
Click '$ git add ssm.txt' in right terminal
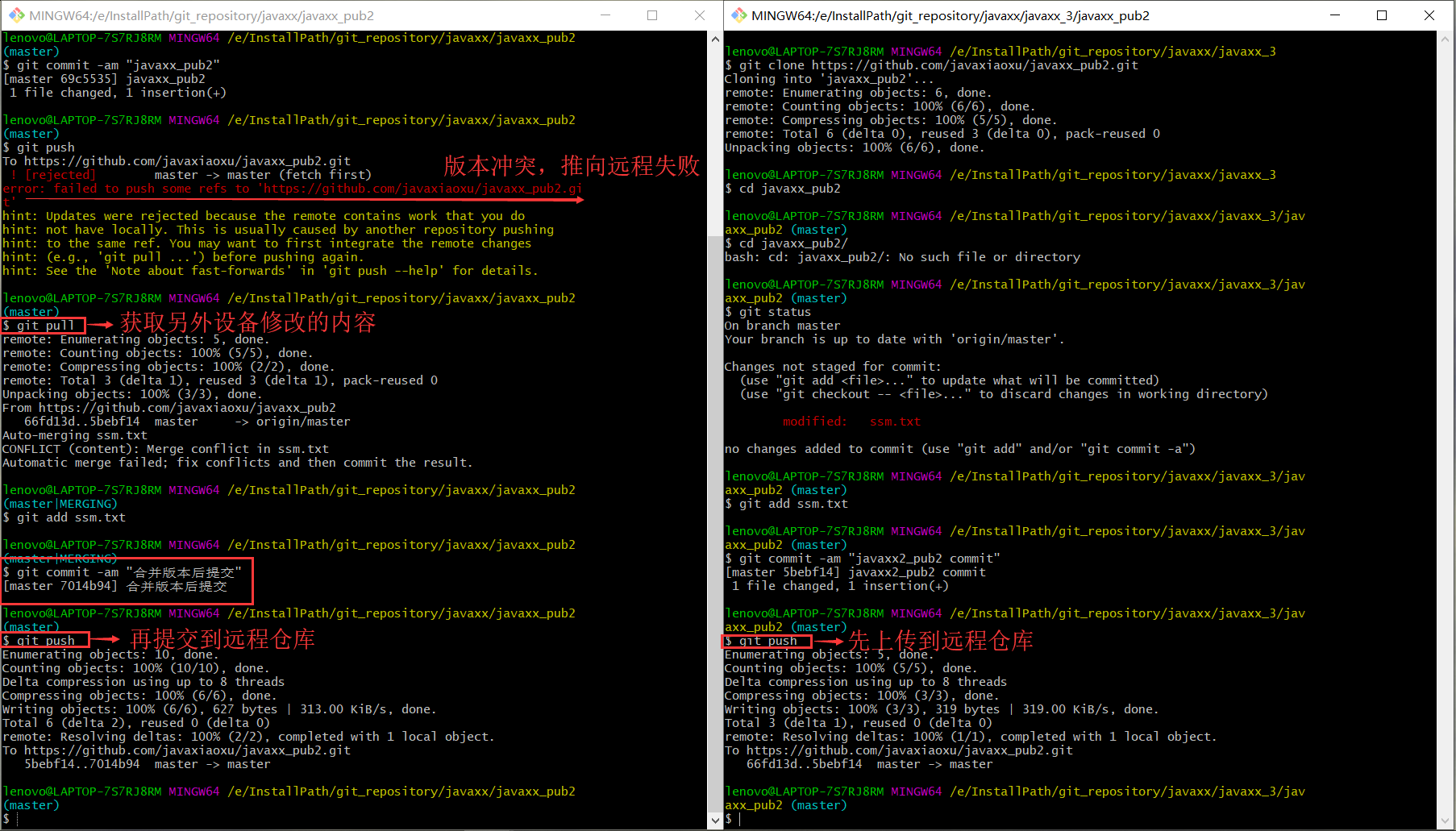pyautogui.click(x=786, y=504)
